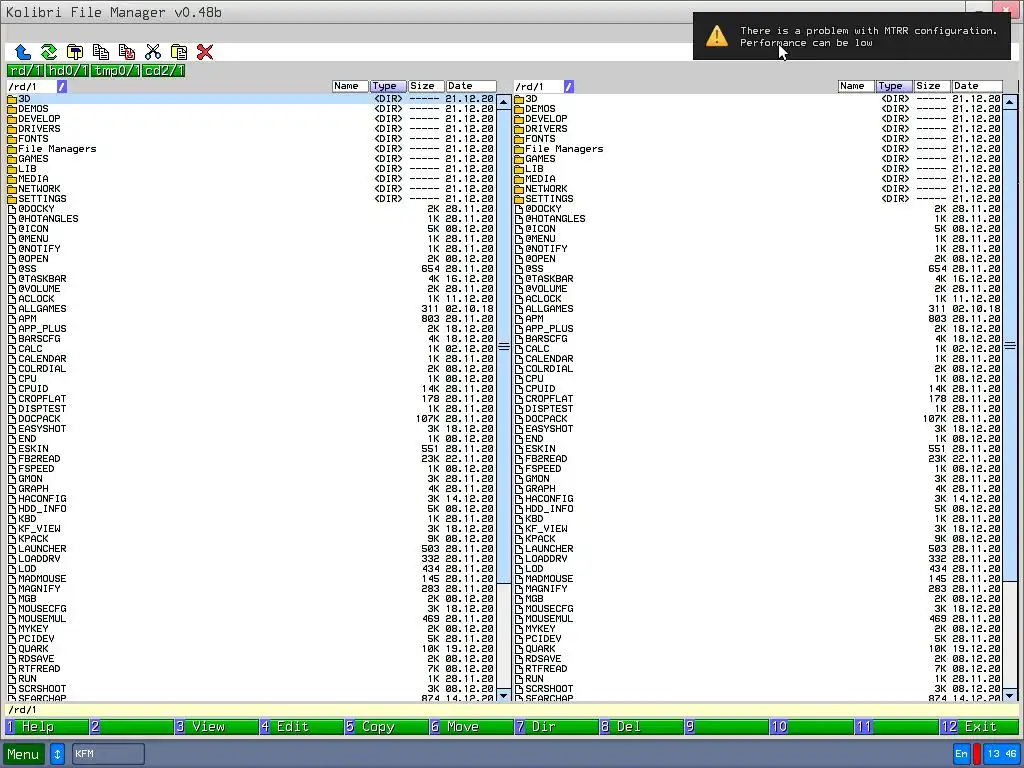Click left panel scrollbar up arrow

(x=504, y=102)
